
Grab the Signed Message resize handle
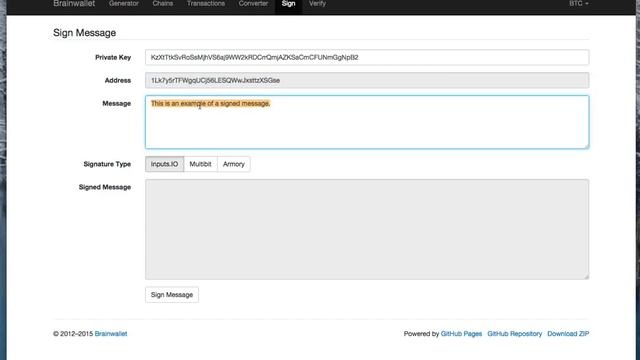(x=586, y=277)
